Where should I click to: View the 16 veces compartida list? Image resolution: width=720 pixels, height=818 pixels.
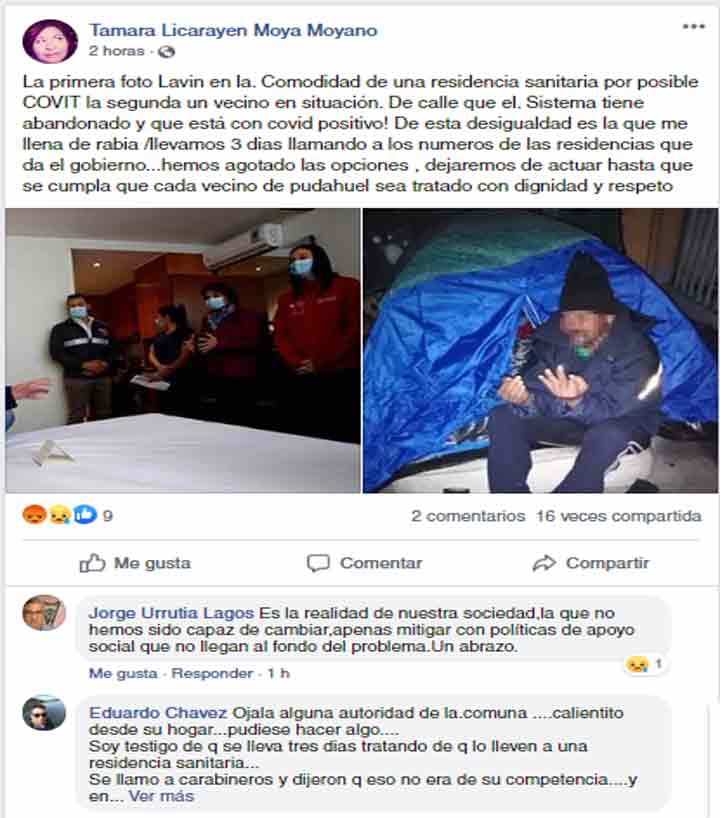coord(619,516)
